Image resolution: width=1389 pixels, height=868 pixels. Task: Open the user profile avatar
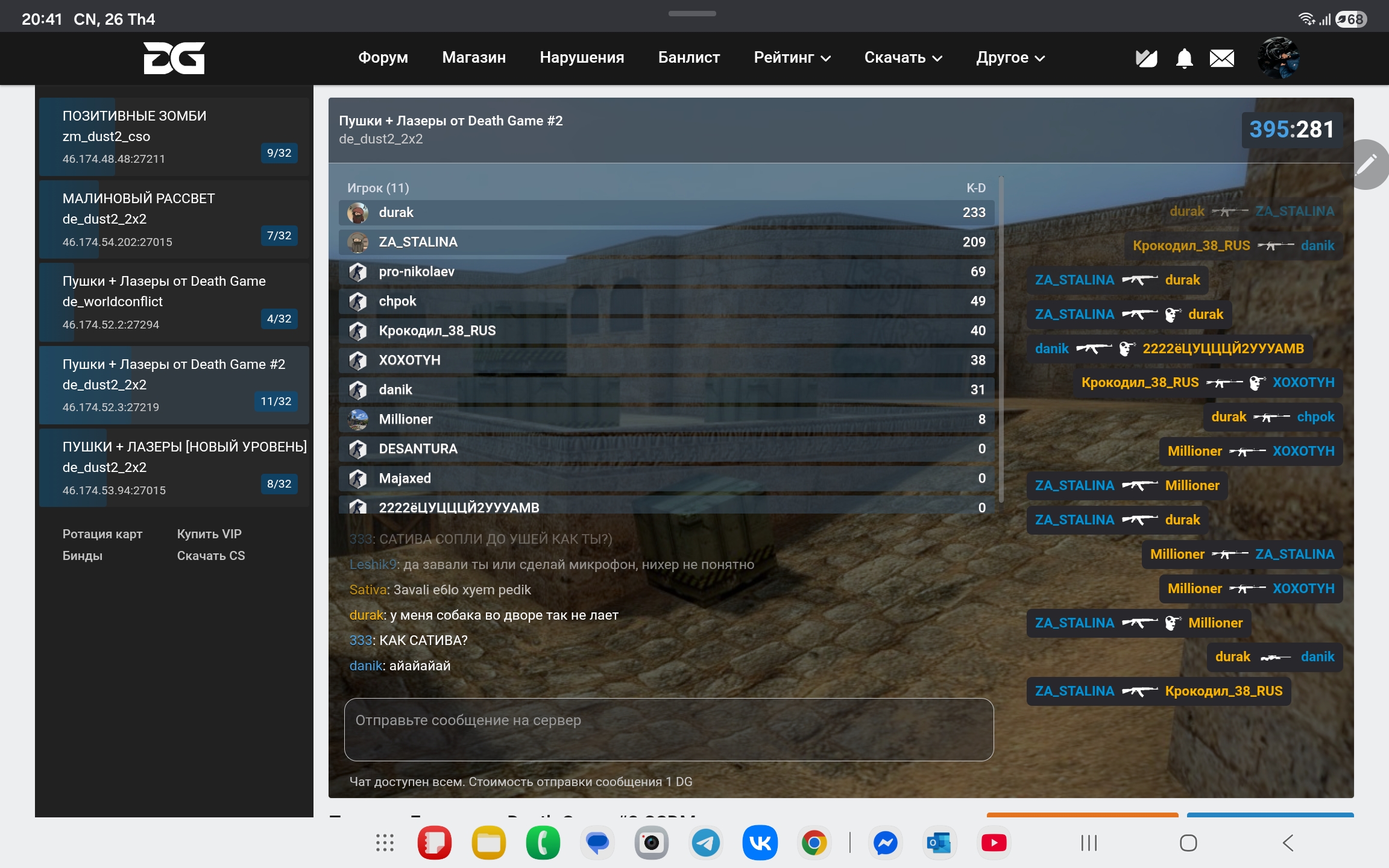[x=1278, y=58]
